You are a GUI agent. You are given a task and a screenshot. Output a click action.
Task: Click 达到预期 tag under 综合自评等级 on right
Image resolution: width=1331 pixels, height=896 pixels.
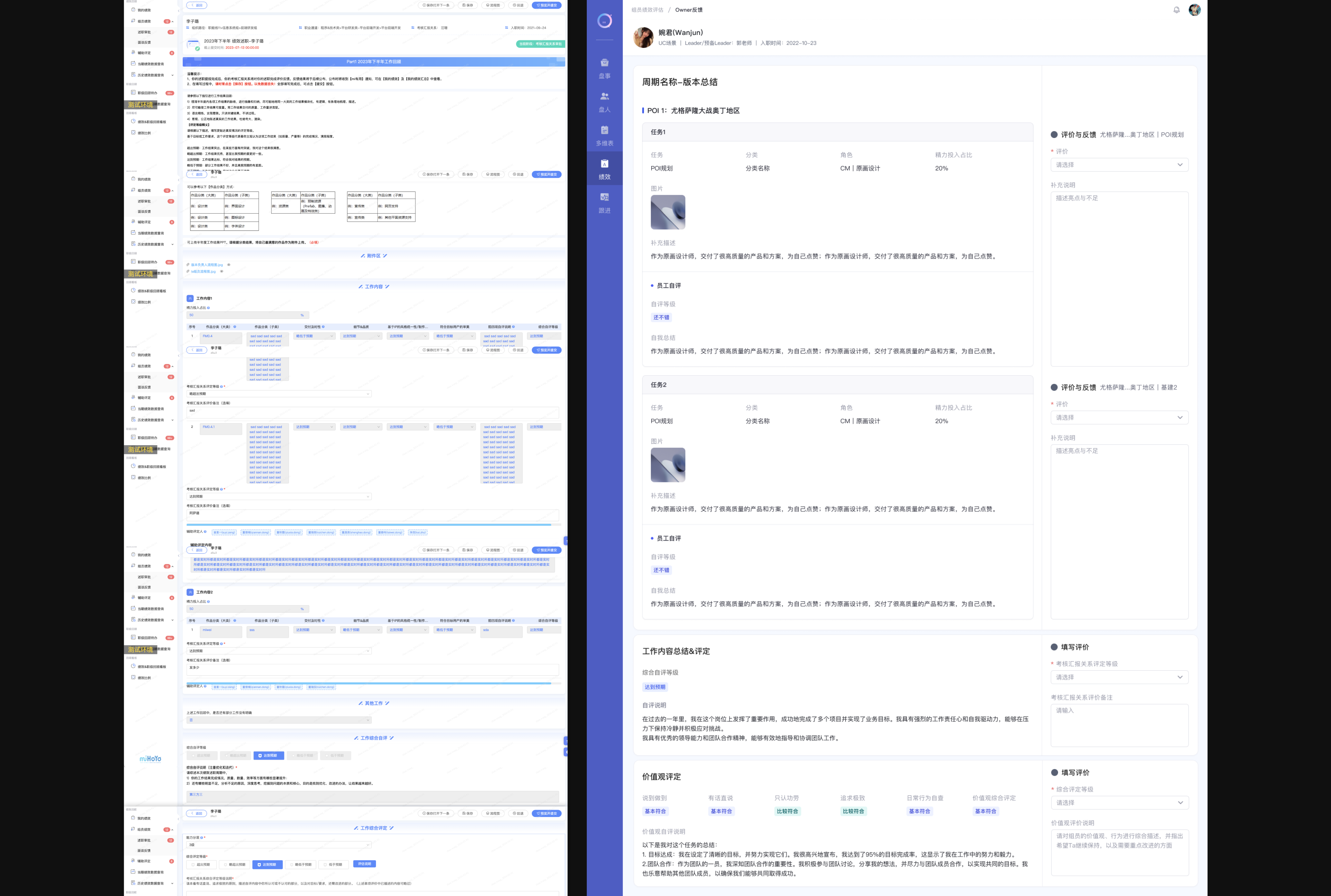655,687
